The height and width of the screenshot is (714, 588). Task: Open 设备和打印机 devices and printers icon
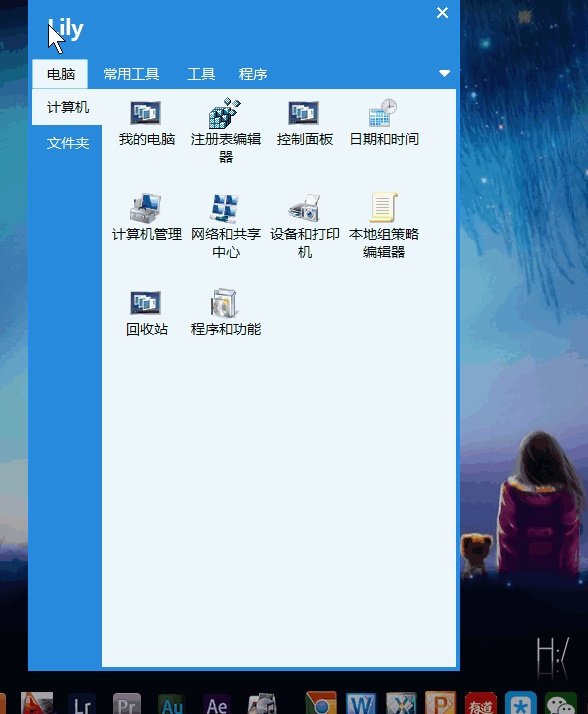coord(304,208)
